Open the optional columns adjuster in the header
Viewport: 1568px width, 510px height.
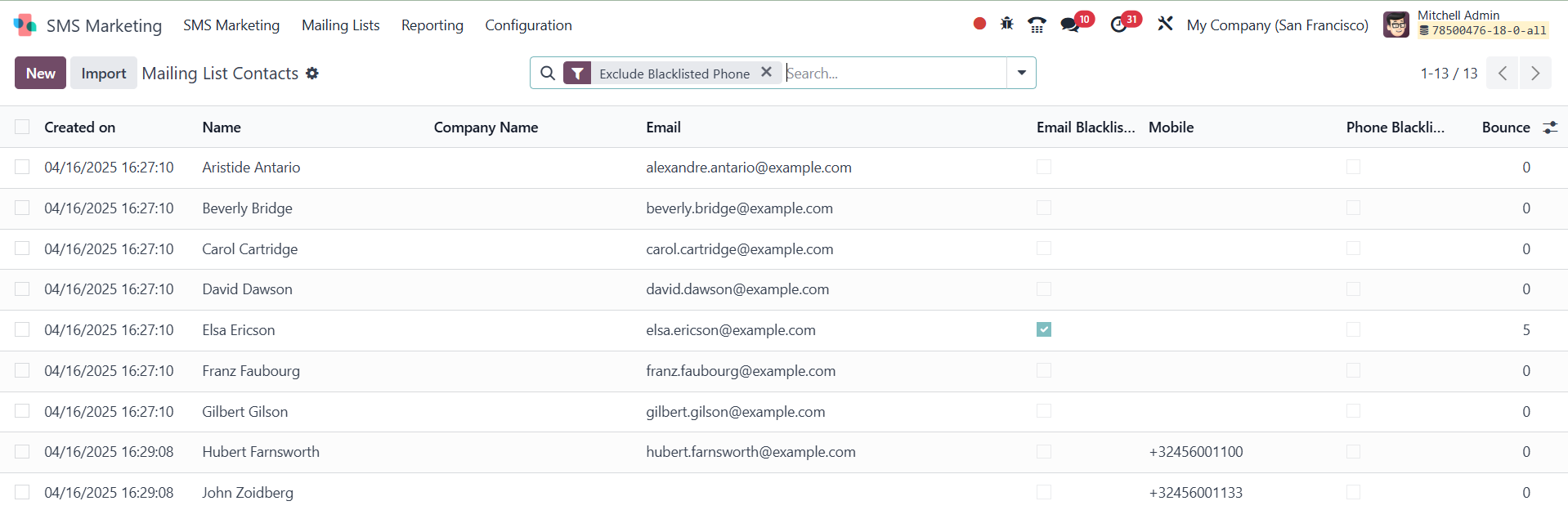coord(1549,127)
